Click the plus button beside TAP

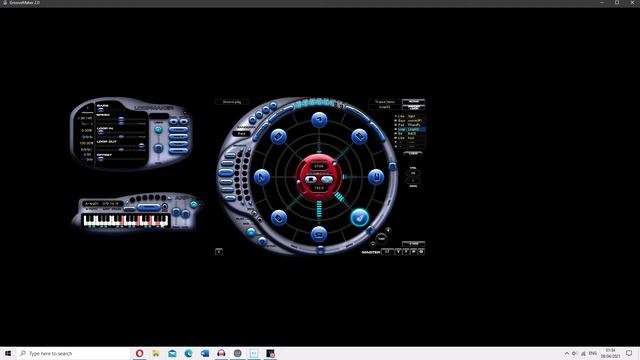click(x=388, y=230)
